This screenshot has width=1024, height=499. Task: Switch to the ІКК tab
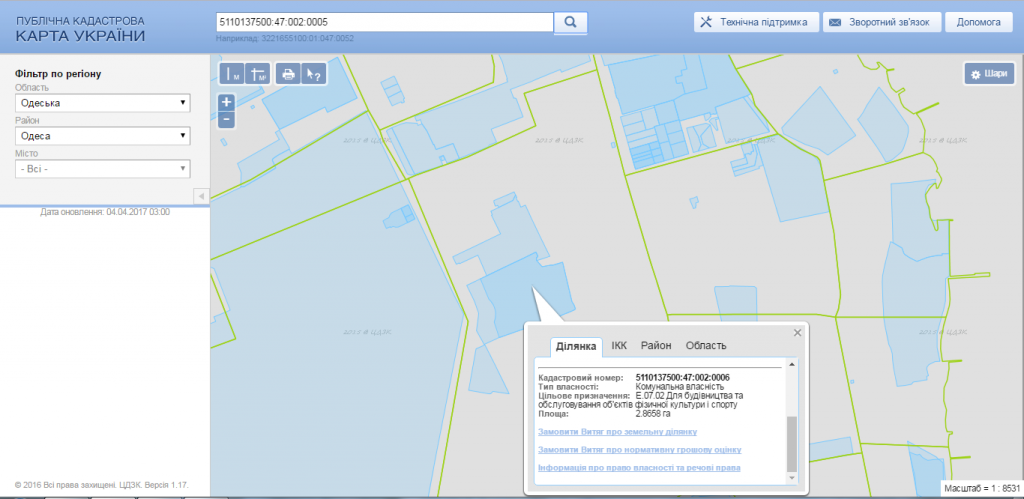(x=619, y=346)
